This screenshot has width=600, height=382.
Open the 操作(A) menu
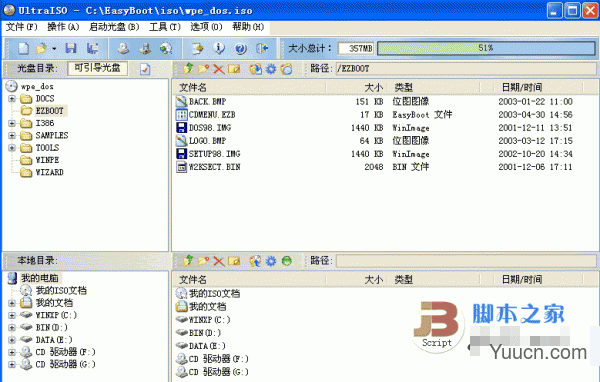[63, 27]
